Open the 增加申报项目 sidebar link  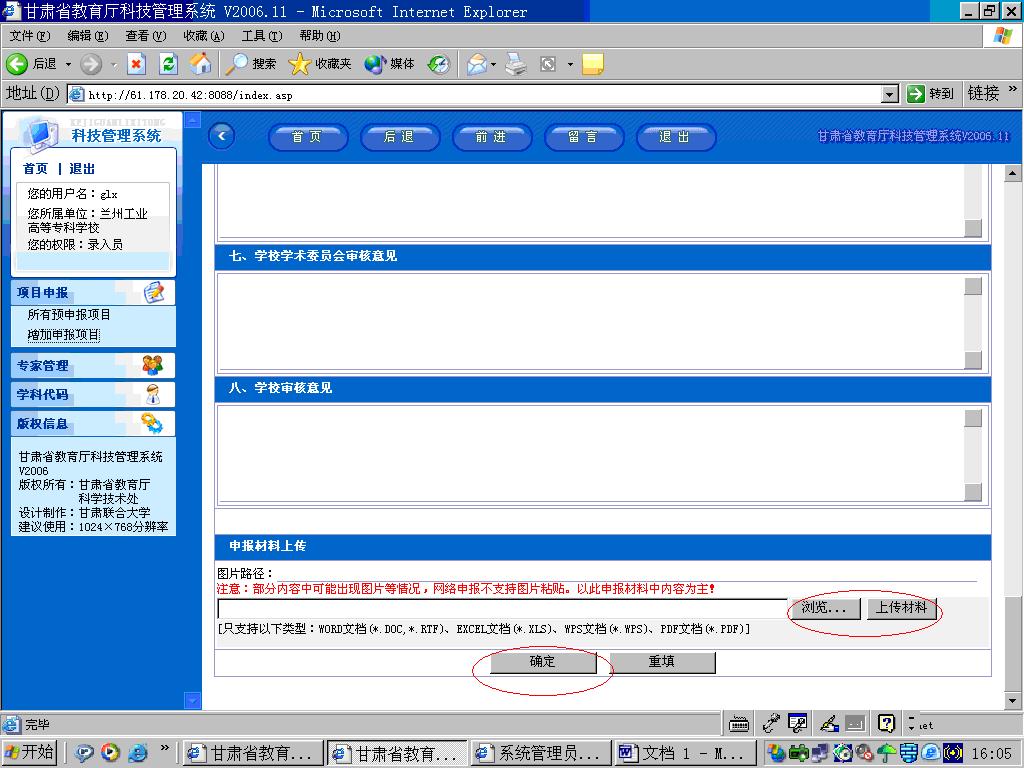[64, 335]
